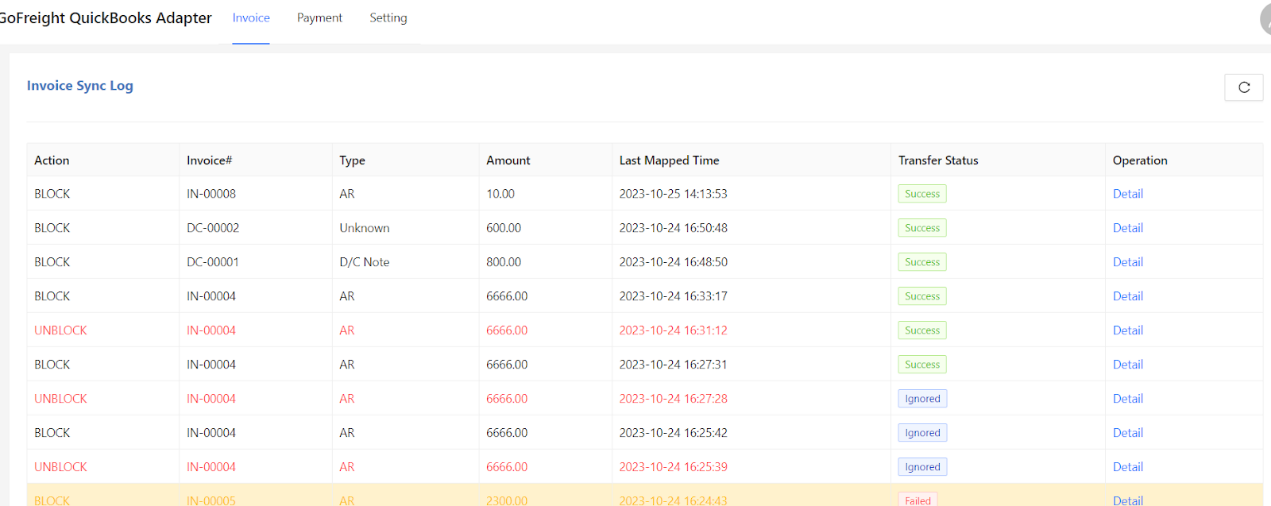Viewport: 1271px width, 506px height.
Task: Click the Amount column header
Action: pos(508,160)
